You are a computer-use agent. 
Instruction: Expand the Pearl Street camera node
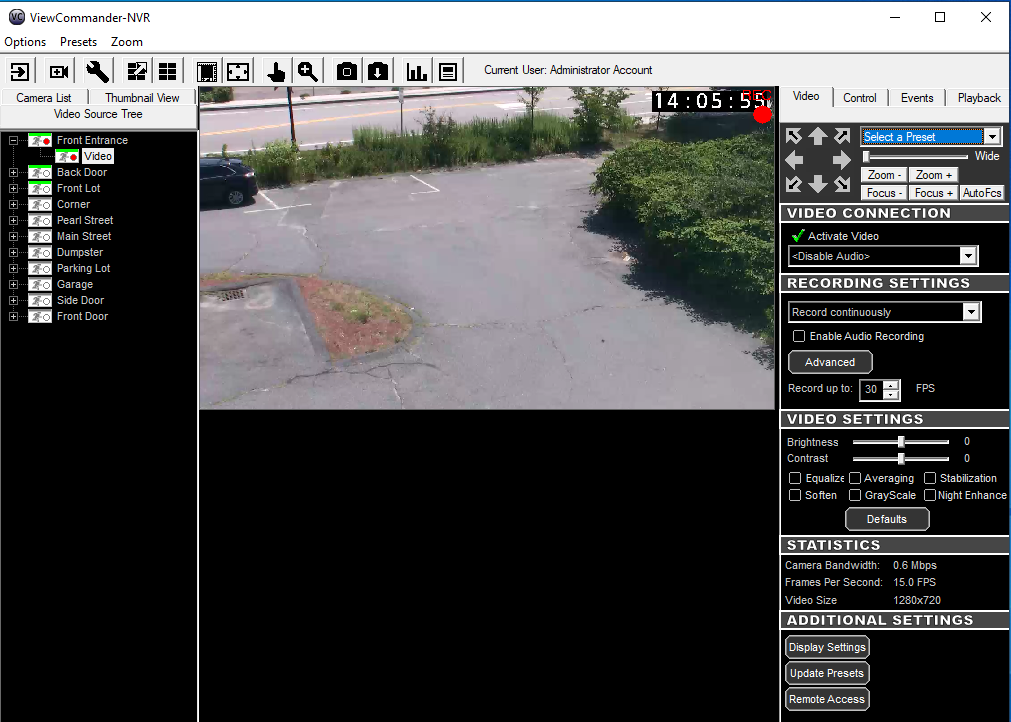pos(13,220)
